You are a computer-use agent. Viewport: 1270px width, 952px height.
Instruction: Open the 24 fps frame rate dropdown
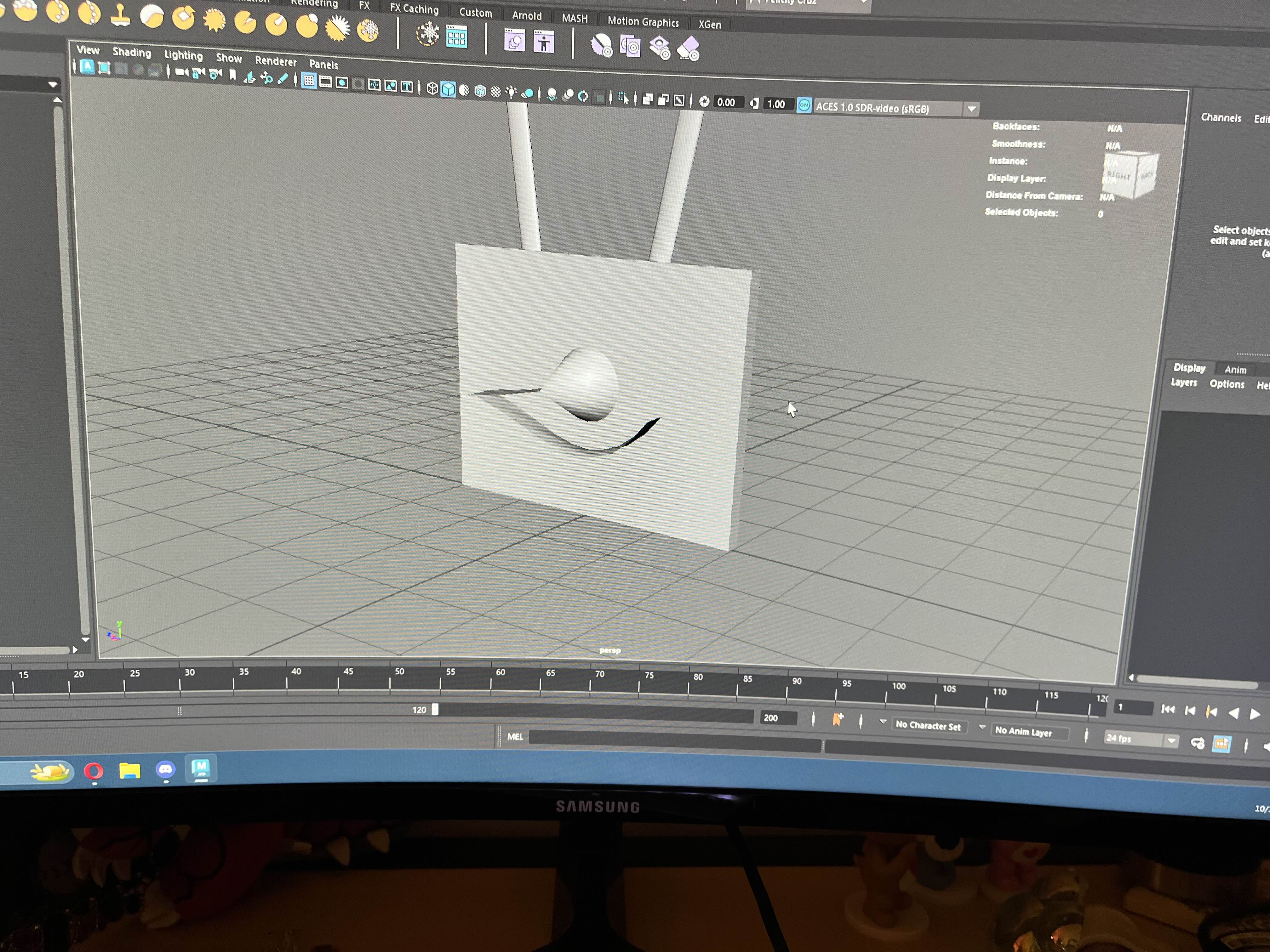pyautogui.click(x=1171, y=741)
